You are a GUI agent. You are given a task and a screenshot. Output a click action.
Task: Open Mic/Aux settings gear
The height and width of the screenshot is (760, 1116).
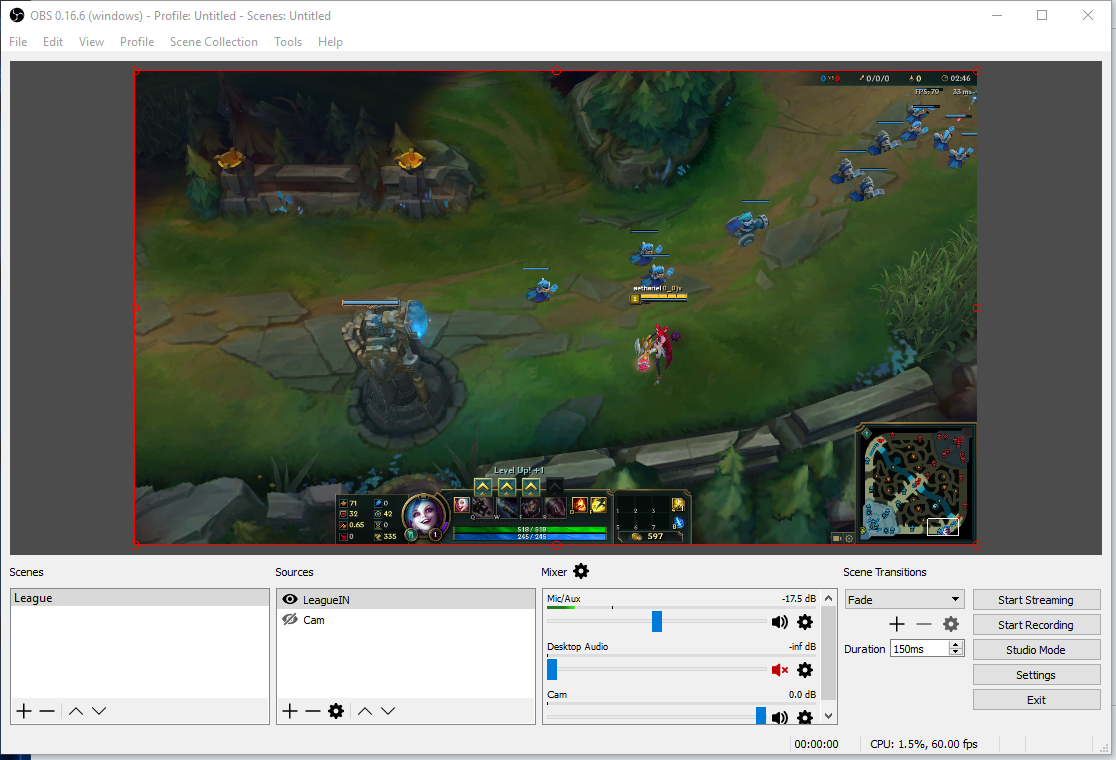pyautogui.click(x=805, y=622)
